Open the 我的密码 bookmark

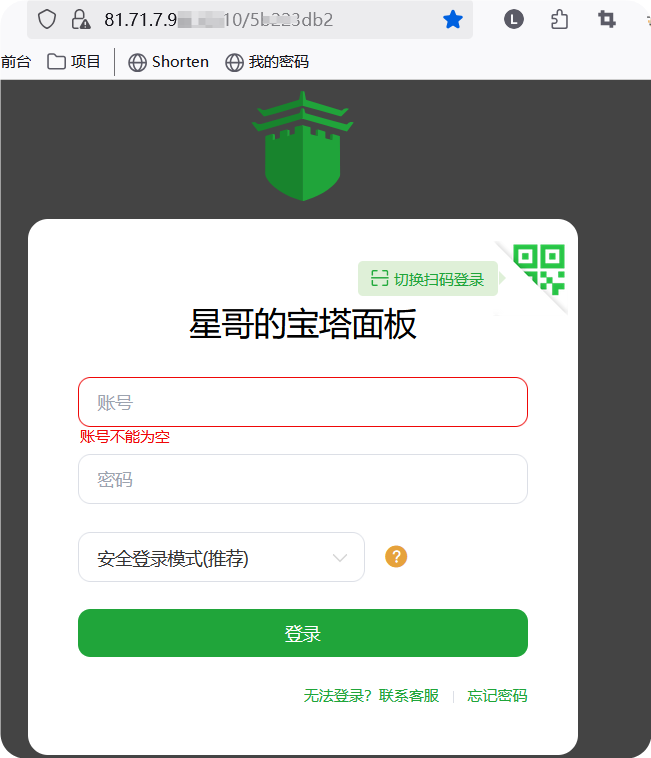click(x=267, y=62)
